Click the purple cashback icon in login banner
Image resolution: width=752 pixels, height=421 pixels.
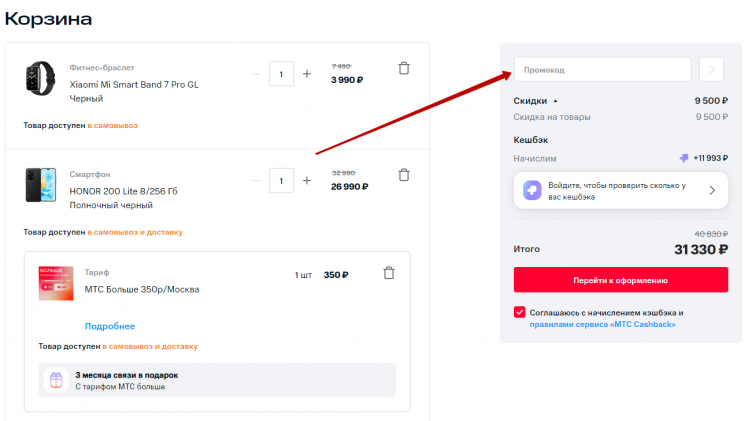pos(533,190)
